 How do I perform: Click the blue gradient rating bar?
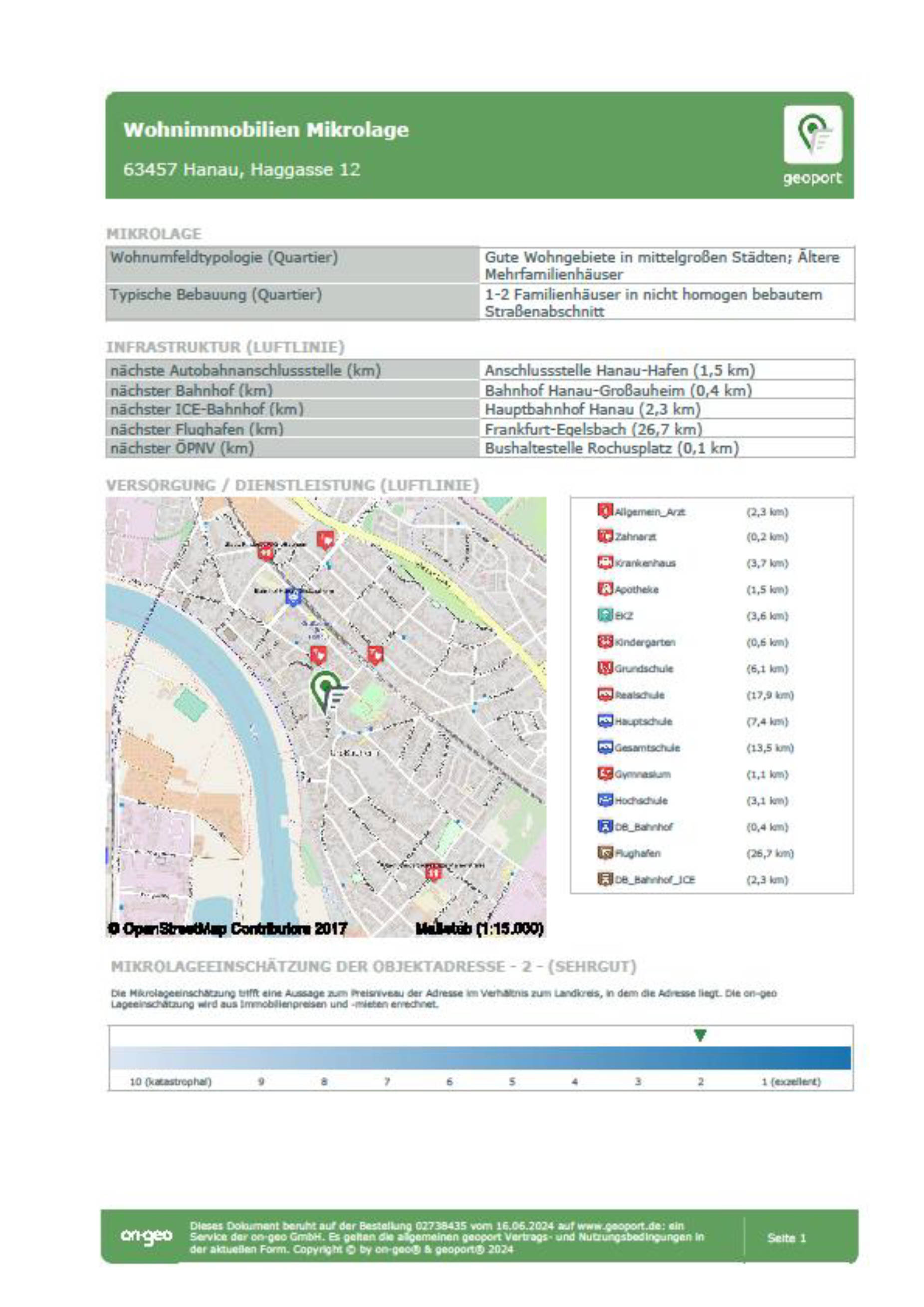point(480,1057)
